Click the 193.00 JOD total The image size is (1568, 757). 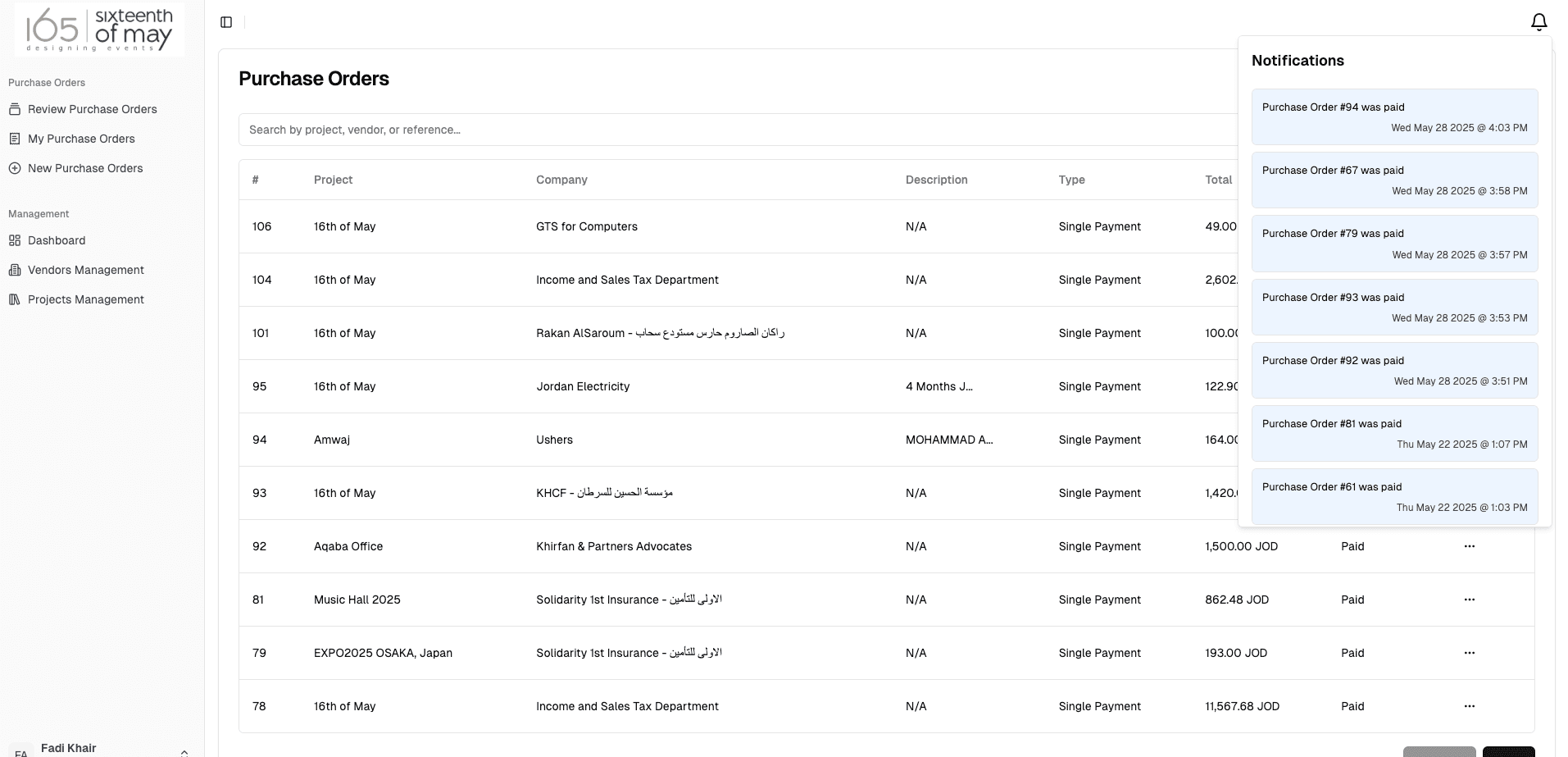(x=1236, y=653)
